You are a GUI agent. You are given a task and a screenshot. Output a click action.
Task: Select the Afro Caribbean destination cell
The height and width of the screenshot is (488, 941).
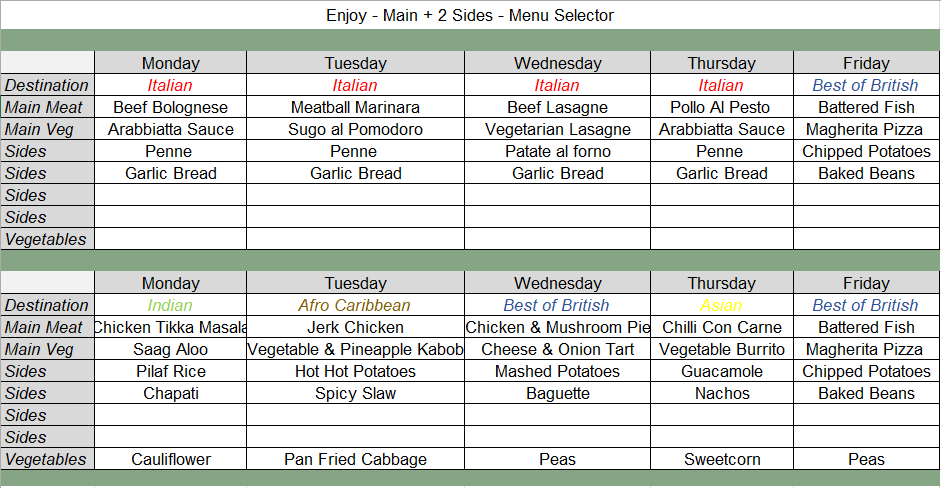pyautogui.click(x=355, y=305)
